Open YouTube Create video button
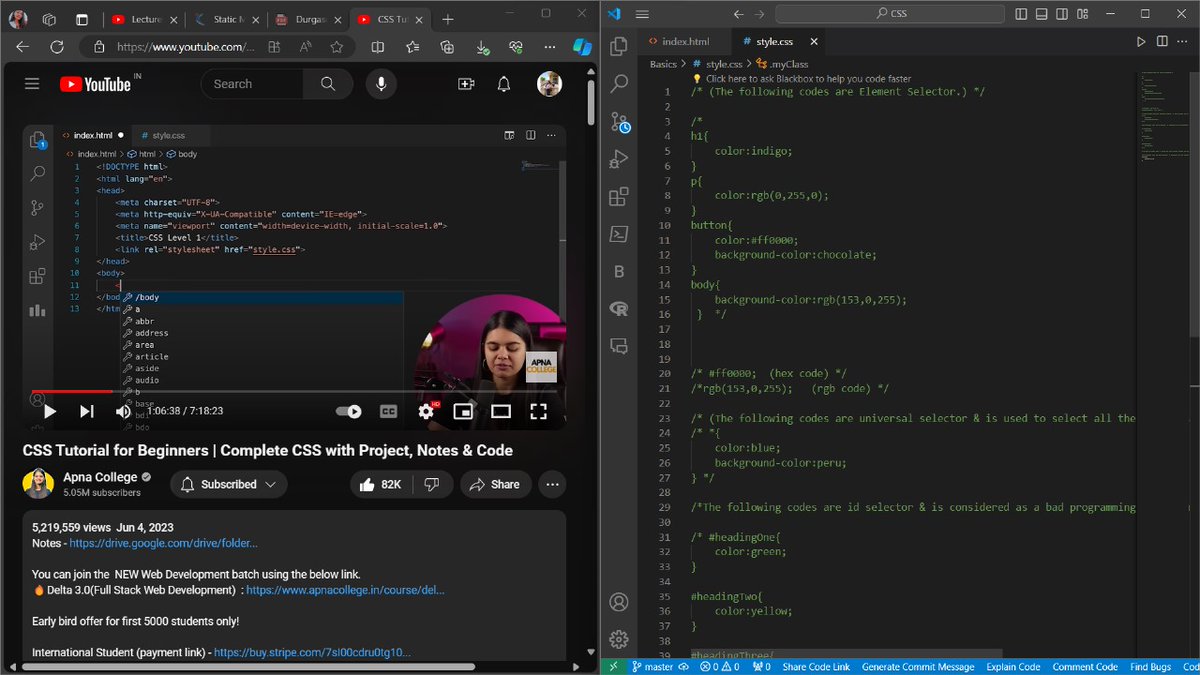 [466, 84]
